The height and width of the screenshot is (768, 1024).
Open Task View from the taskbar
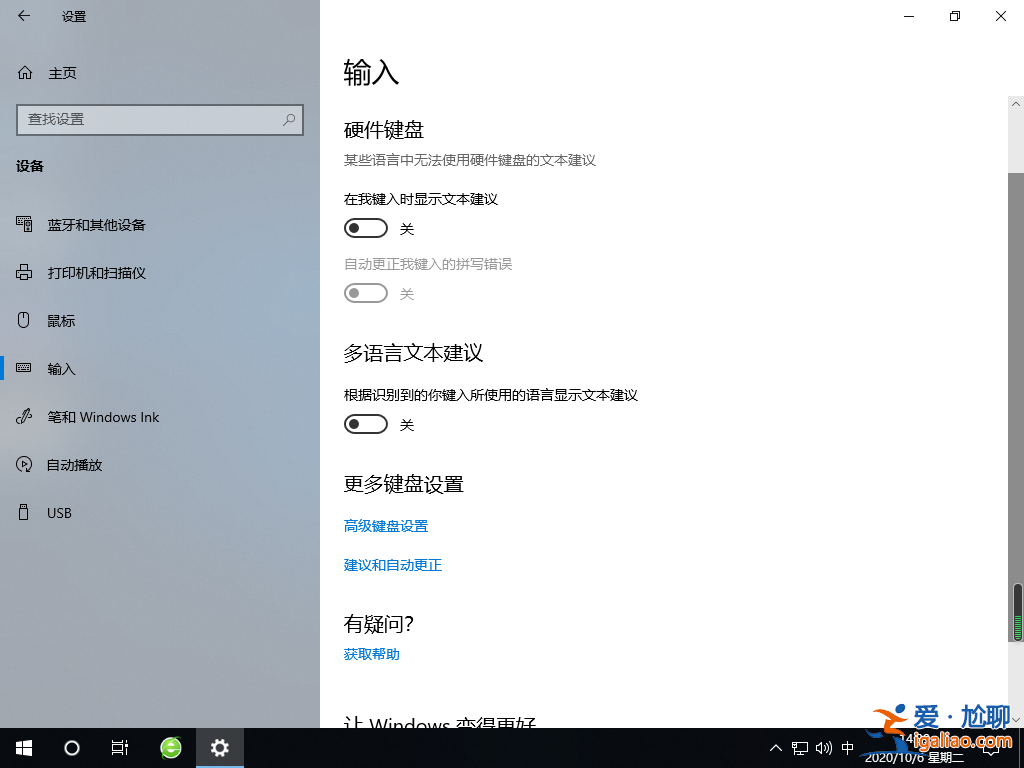120,747
